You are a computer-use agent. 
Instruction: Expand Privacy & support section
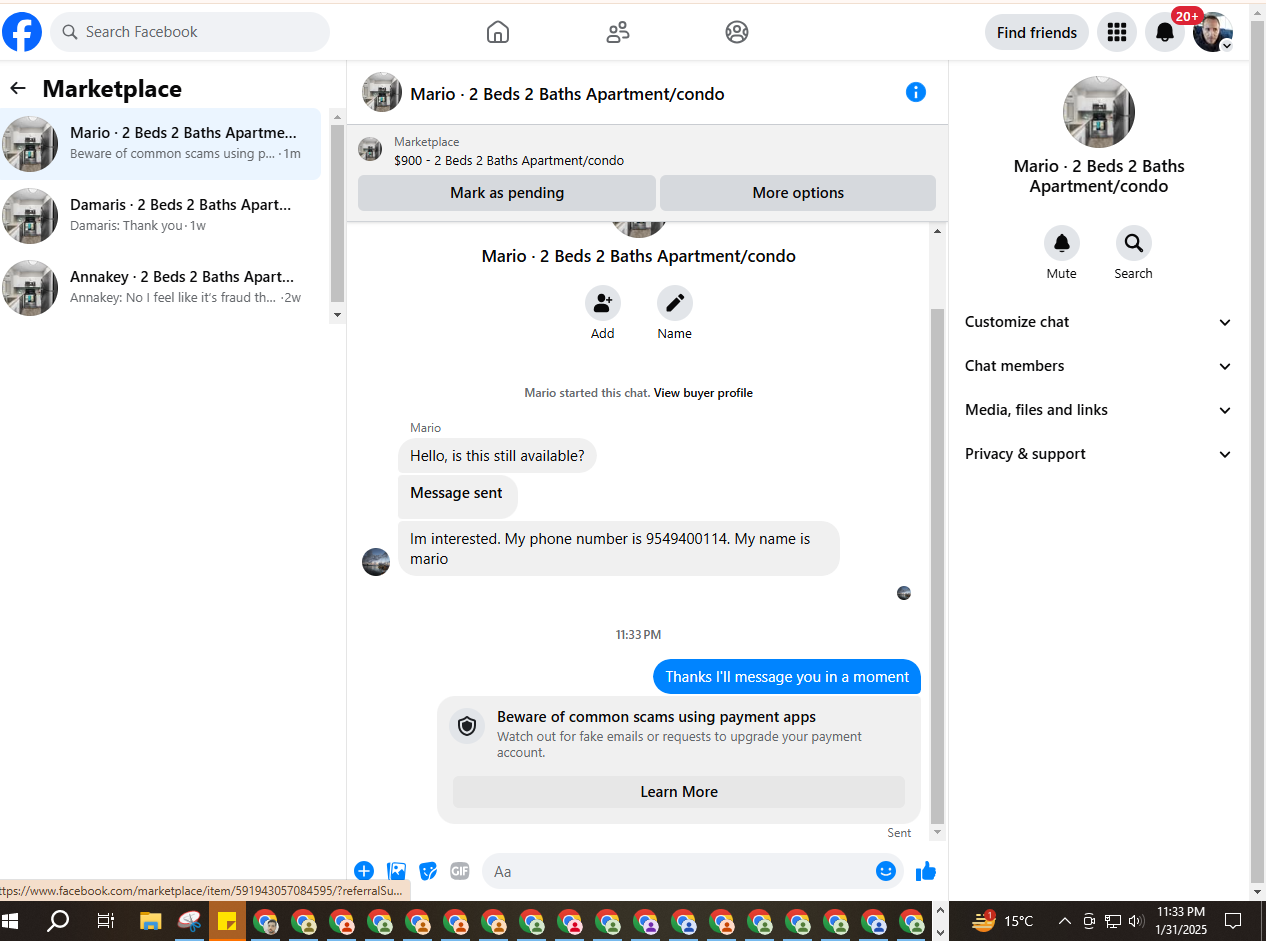(x=1098, y=454)
